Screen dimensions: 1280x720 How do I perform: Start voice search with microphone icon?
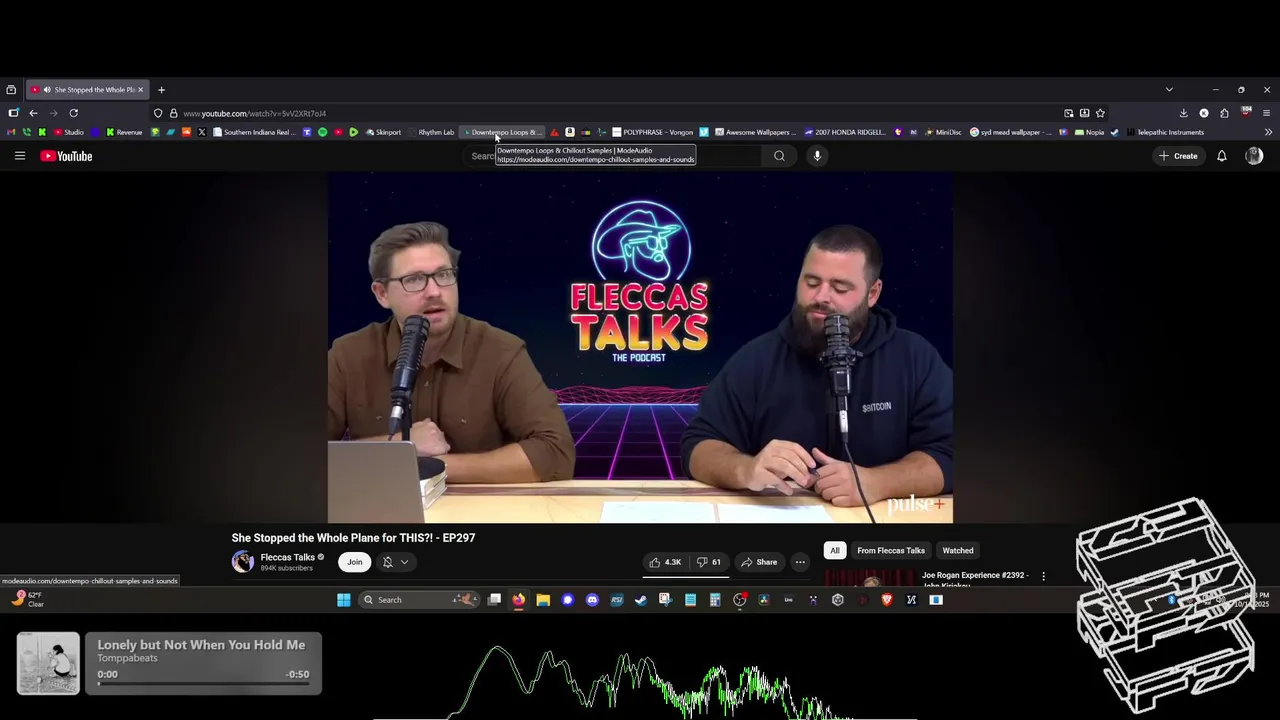[x=817, y=156]
